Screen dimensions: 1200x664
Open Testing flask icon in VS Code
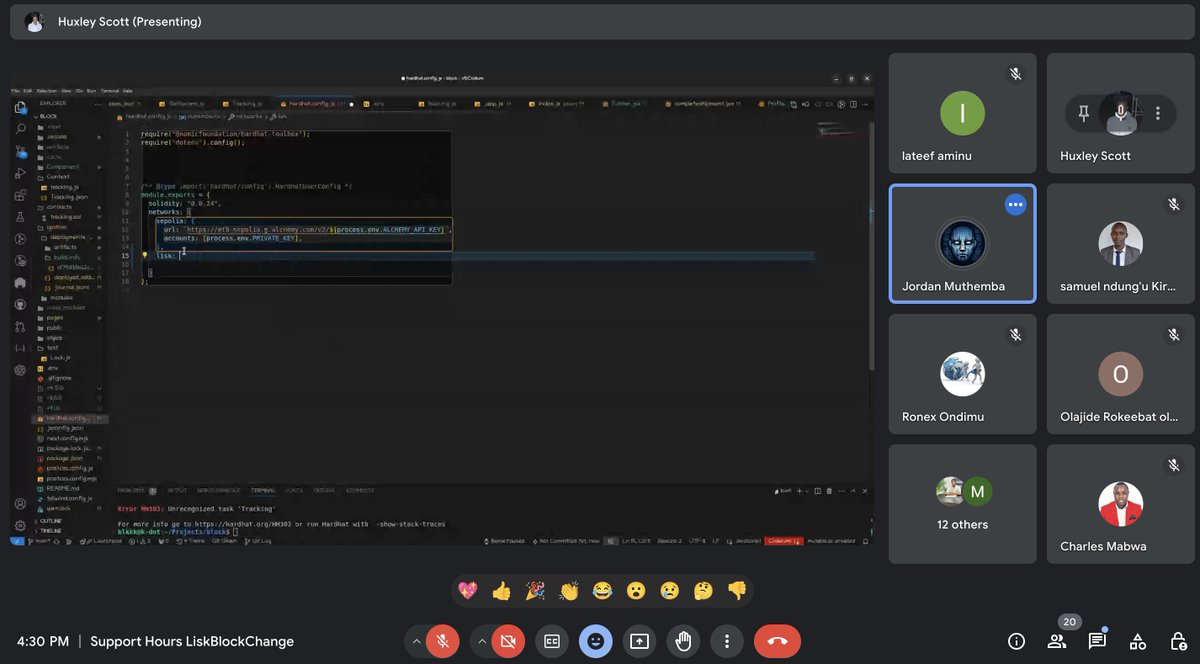20,217
